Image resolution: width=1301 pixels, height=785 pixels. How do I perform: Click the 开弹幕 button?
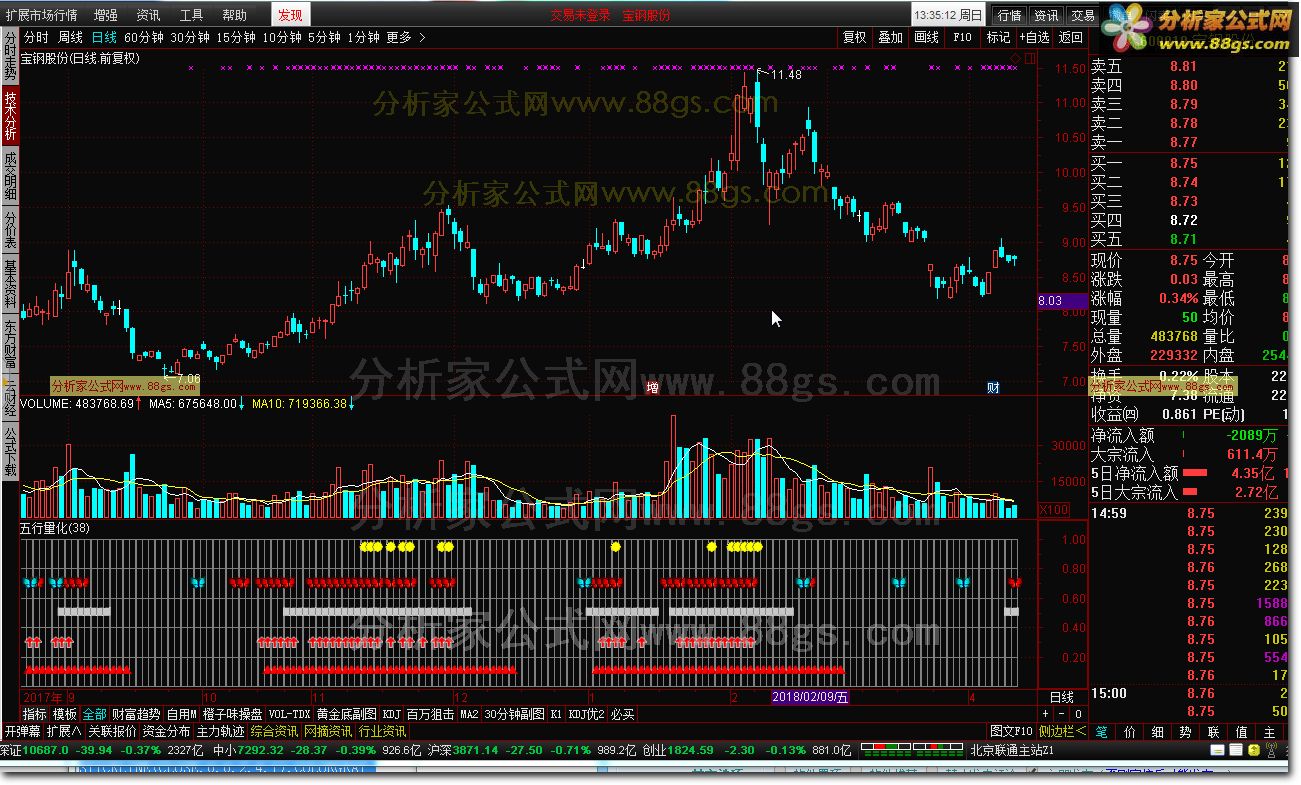[x=21, y=732]
